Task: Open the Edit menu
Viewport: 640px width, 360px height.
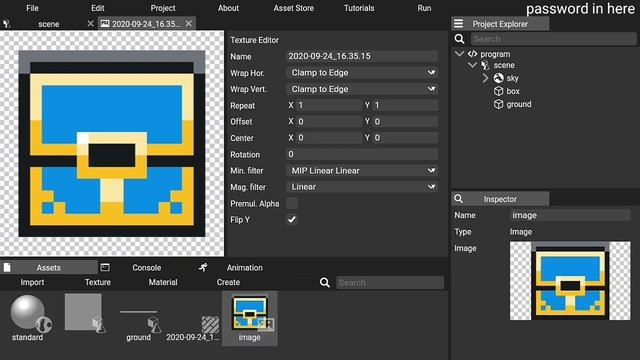Action: (98, 8)
